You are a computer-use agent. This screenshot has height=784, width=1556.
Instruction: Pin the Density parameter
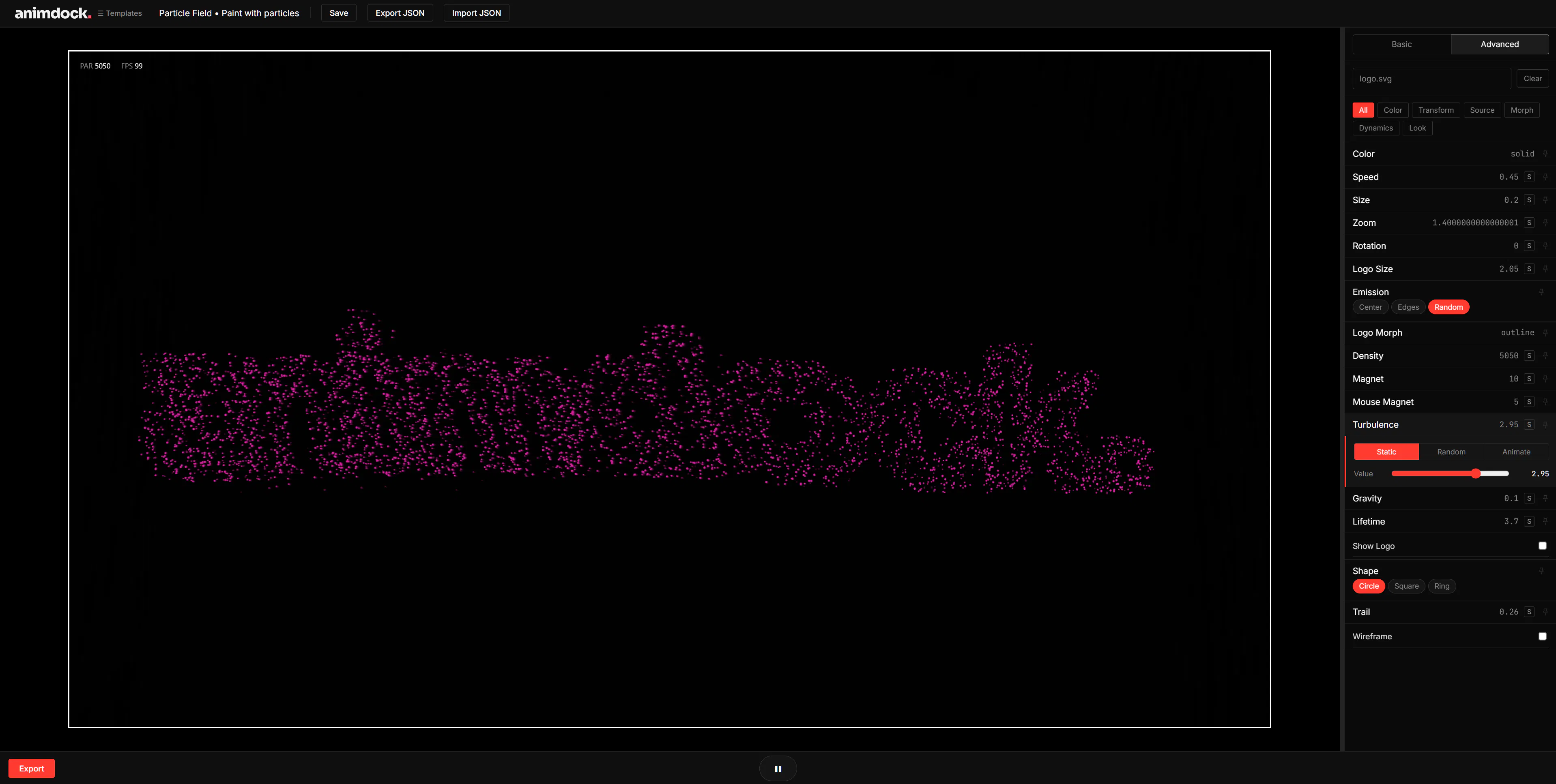coord(1545,355)
